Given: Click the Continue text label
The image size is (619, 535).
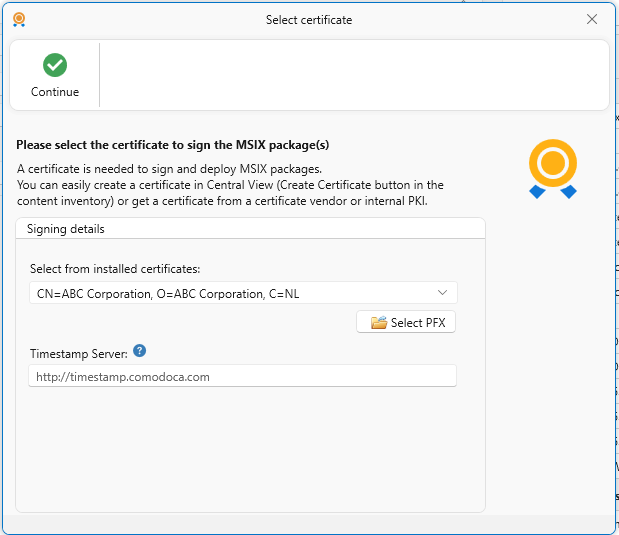Looking at the screenshot, I should coord(55,92).
